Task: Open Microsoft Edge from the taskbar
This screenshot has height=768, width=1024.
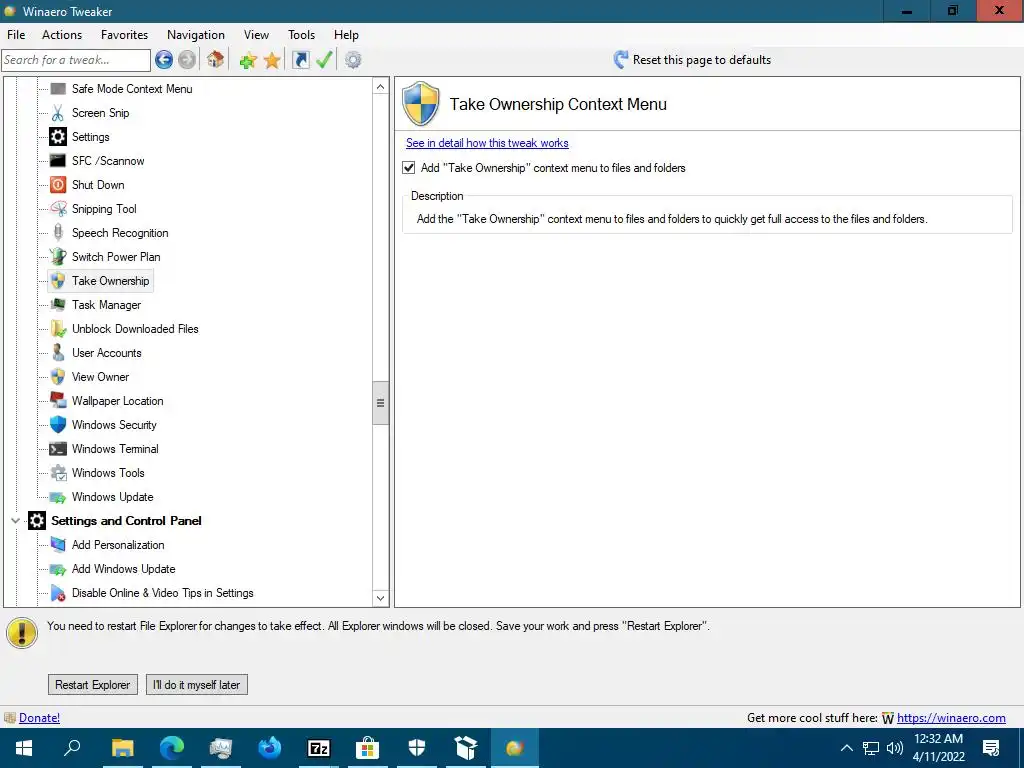Action: click(172, 748)
